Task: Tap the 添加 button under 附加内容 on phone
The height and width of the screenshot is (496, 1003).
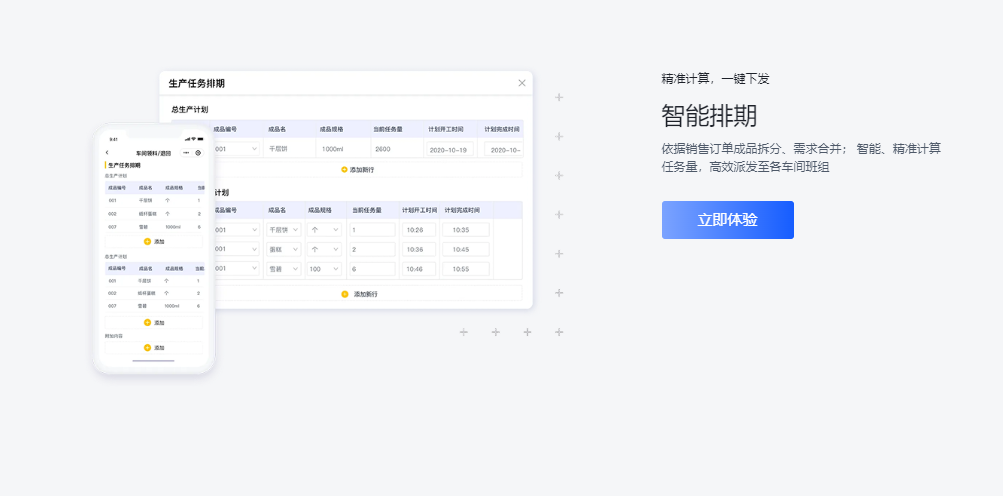Action: pyautogui.click(x=154, y=348)
